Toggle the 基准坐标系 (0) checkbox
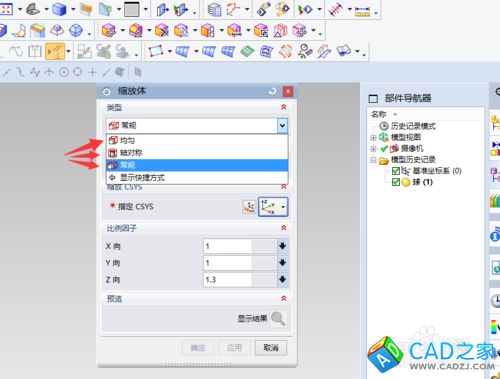Screen dimensions: 500x379 click(396, 171)
